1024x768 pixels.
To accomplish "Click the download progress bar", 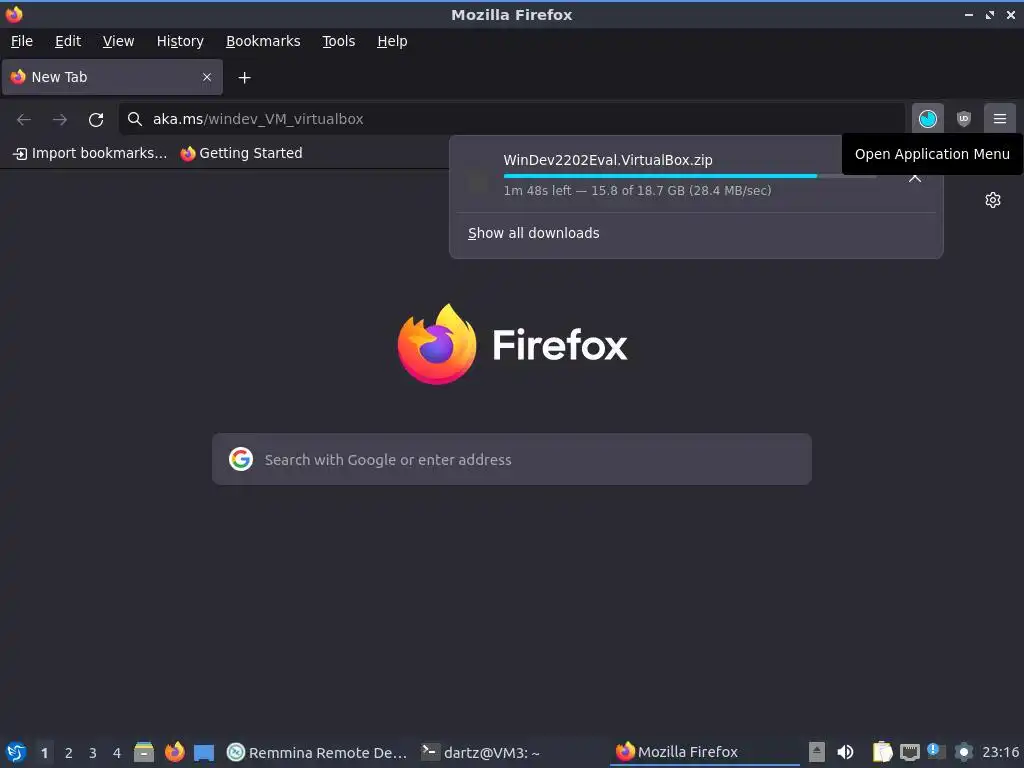I will point(690,176).
